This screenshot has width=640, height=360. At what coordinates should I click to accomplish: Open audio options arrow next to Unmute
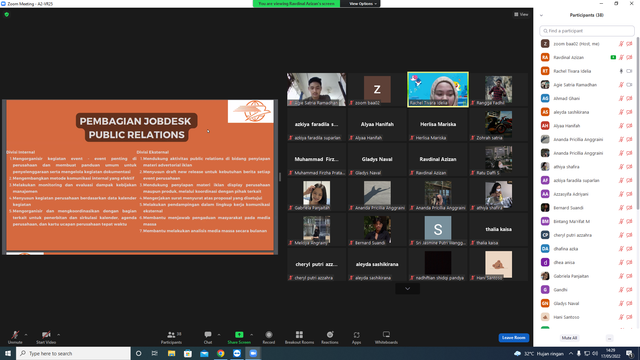click(26, 335)
